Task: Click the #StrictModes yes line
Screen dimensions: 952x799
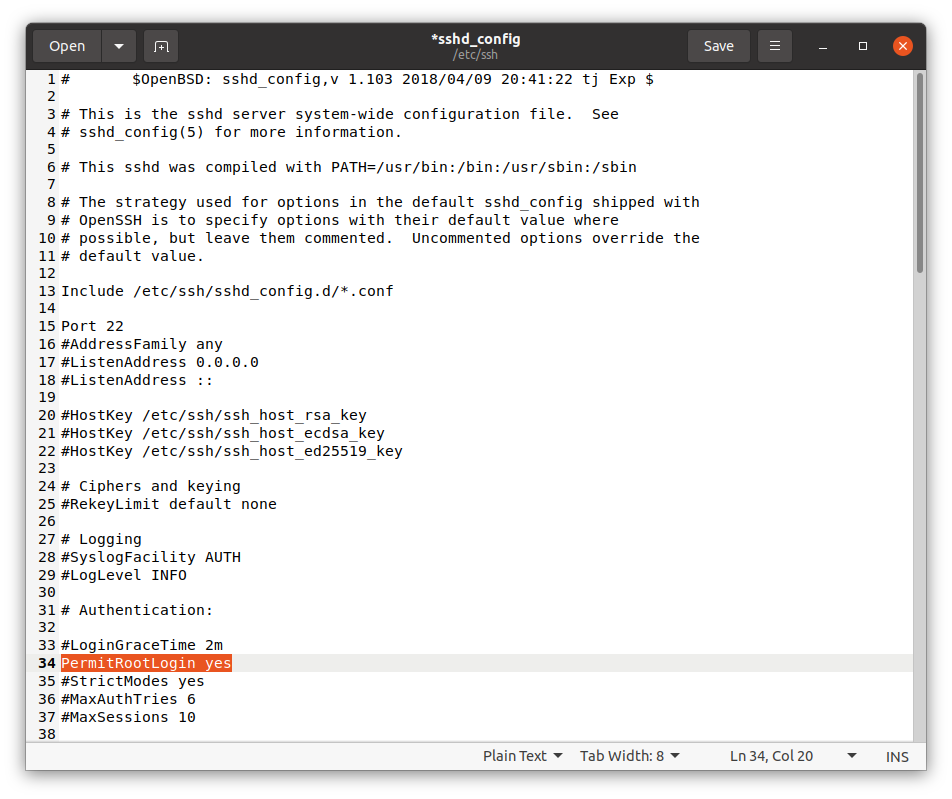Action: click(x=133, y=681)
